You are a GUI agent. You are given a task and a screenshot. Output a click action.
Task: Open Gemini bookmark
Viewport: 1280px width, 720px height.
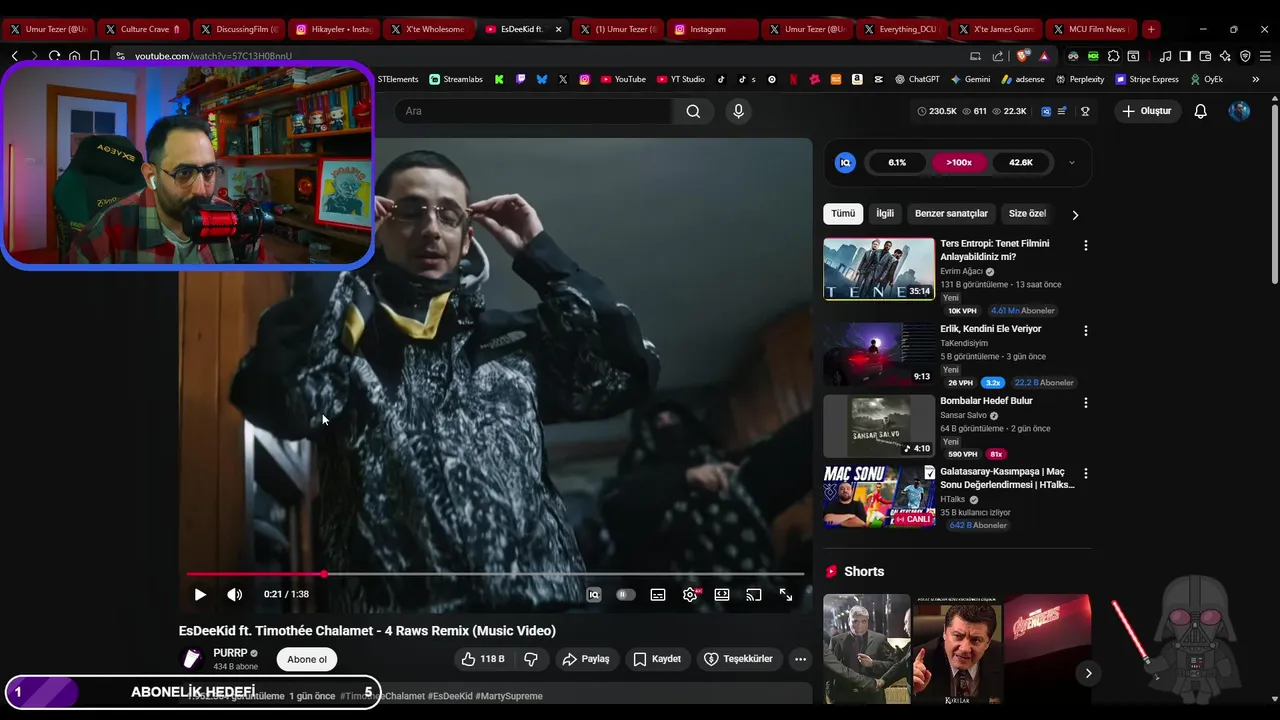[970, 79]
